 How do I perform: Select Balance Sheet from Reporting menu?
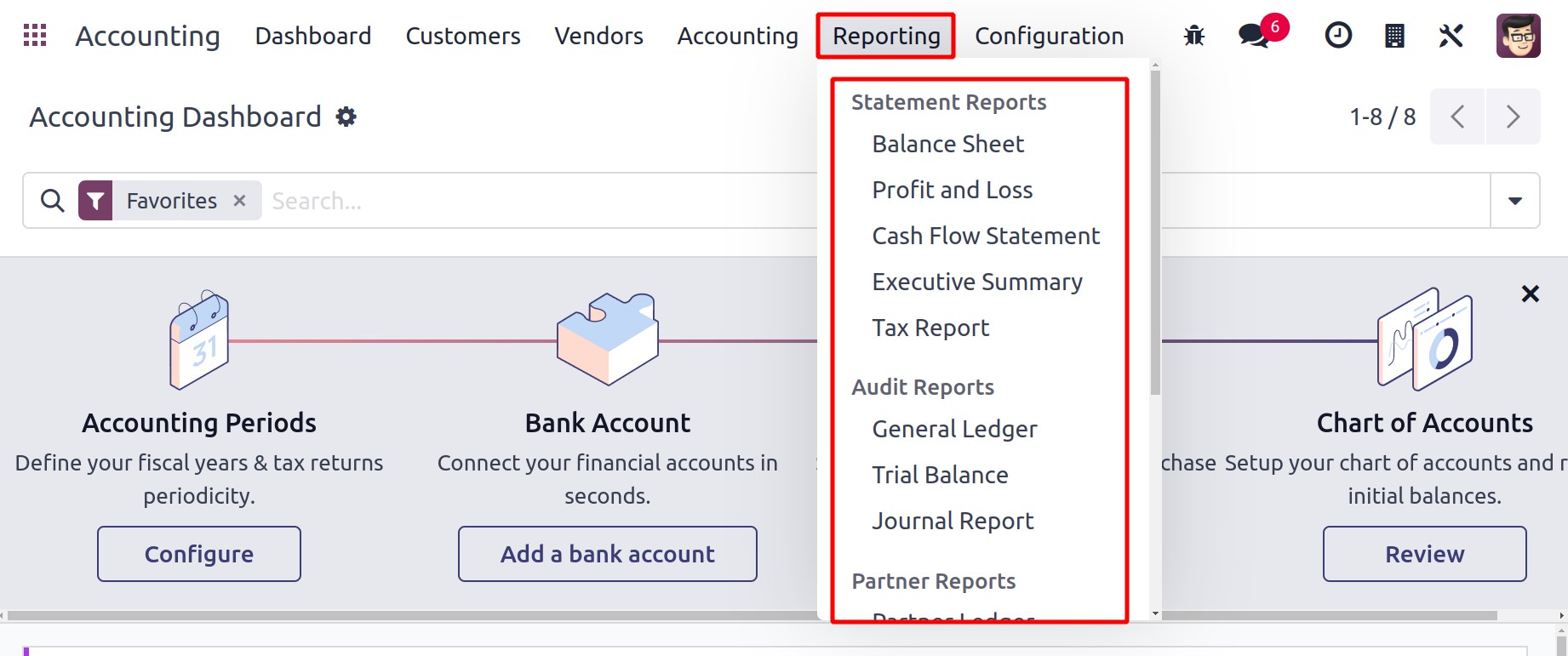tap(947, 145)
